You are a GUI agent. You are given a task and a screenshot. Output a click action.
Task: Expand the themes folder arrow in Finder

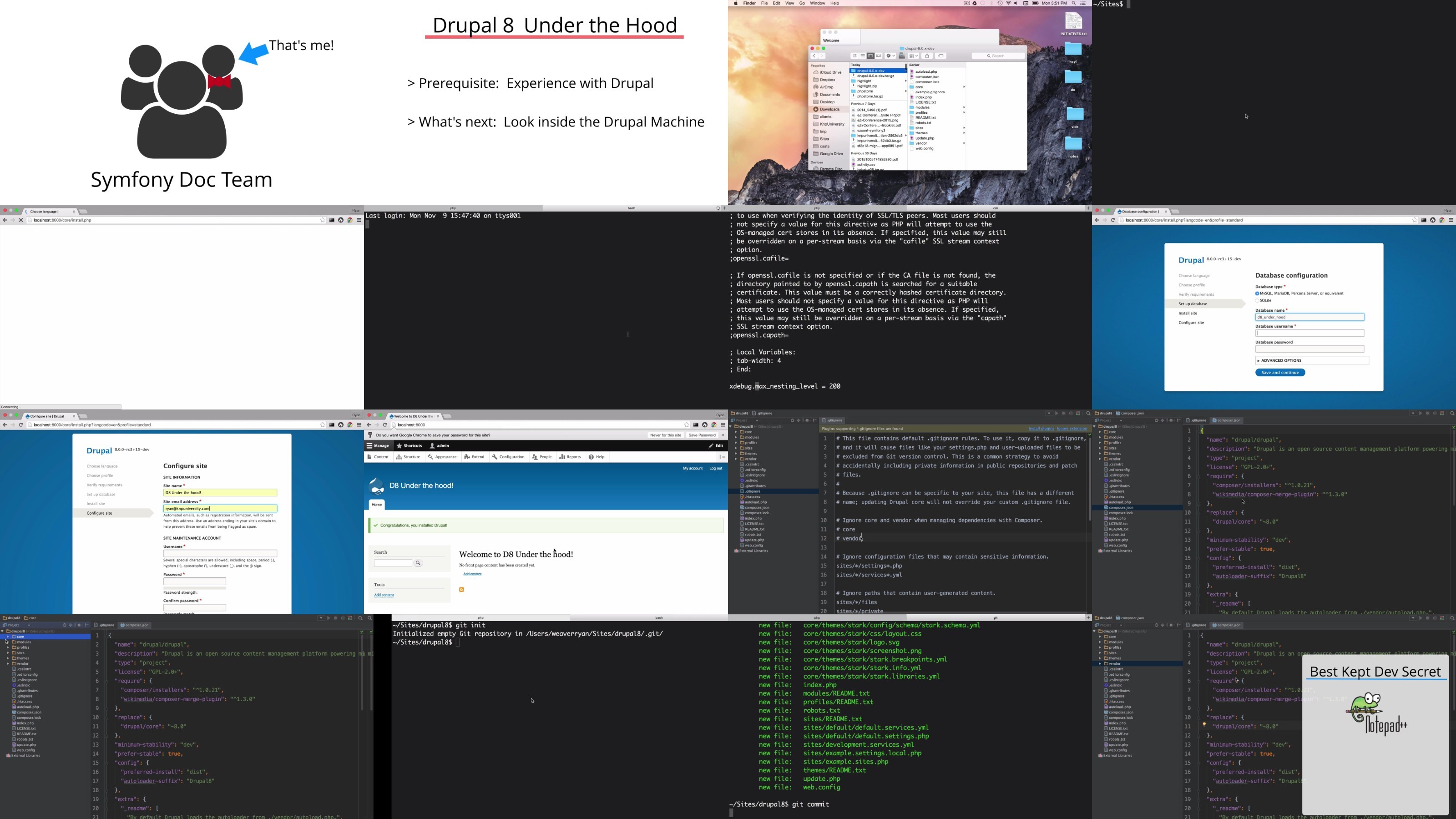[x=964, y=133]
